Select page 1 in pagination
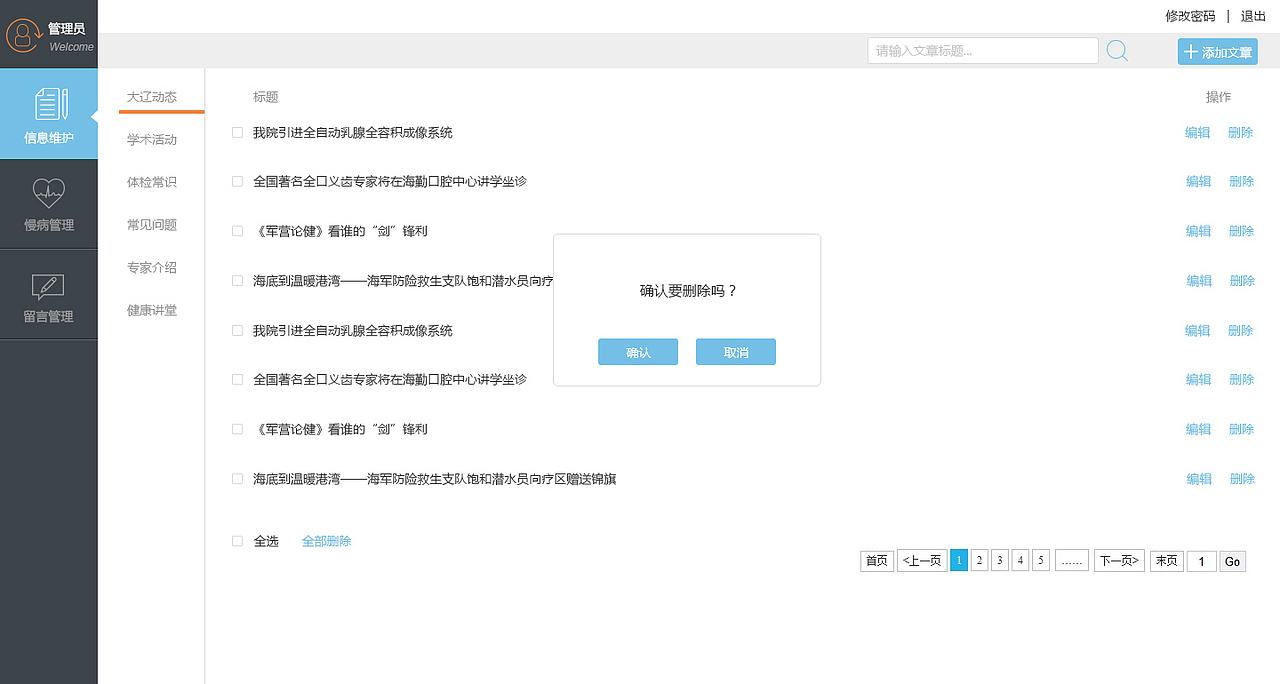 tap(959, 561)
